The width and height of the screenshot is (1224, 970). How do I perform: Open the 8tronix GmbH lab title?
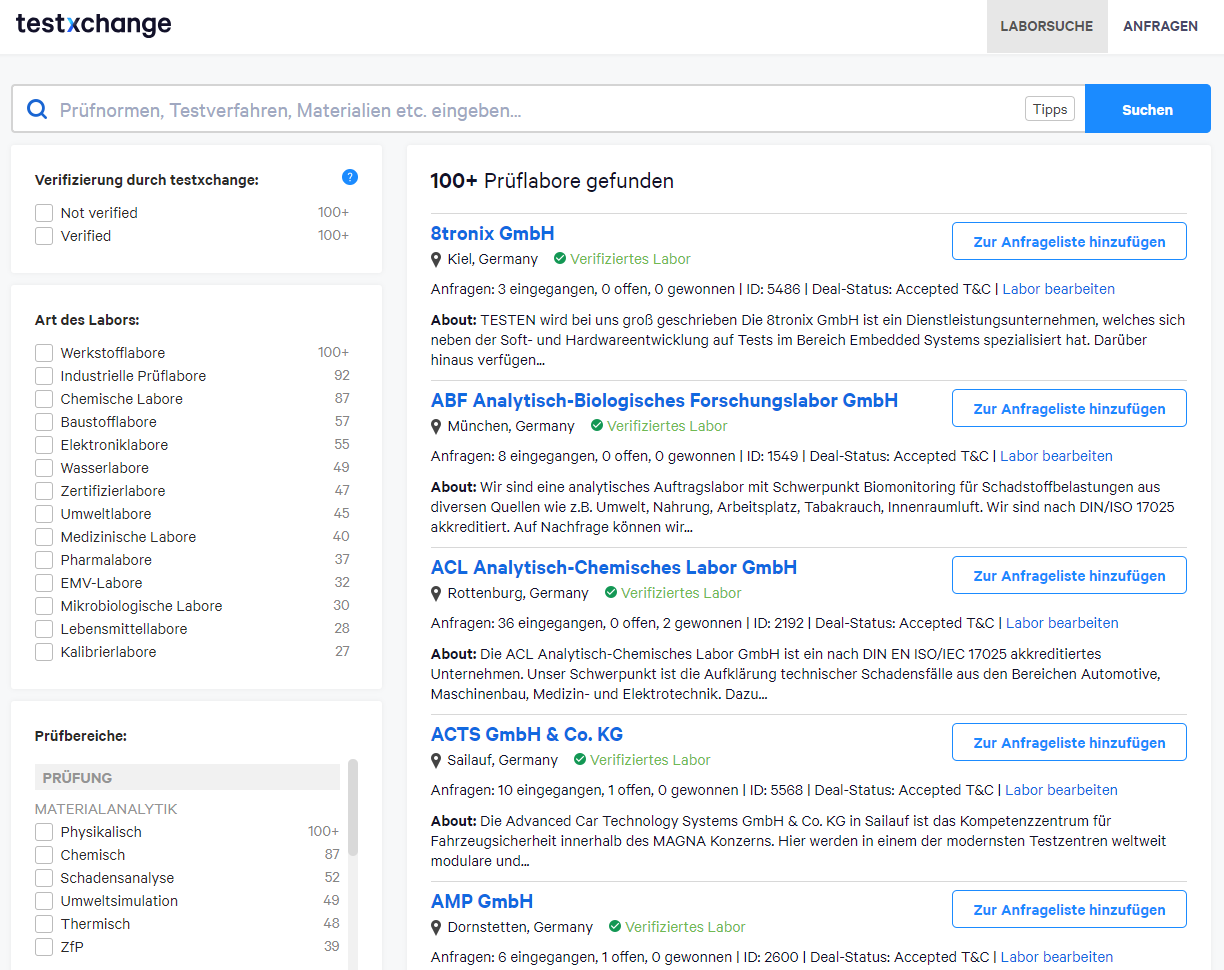[492, 234]
